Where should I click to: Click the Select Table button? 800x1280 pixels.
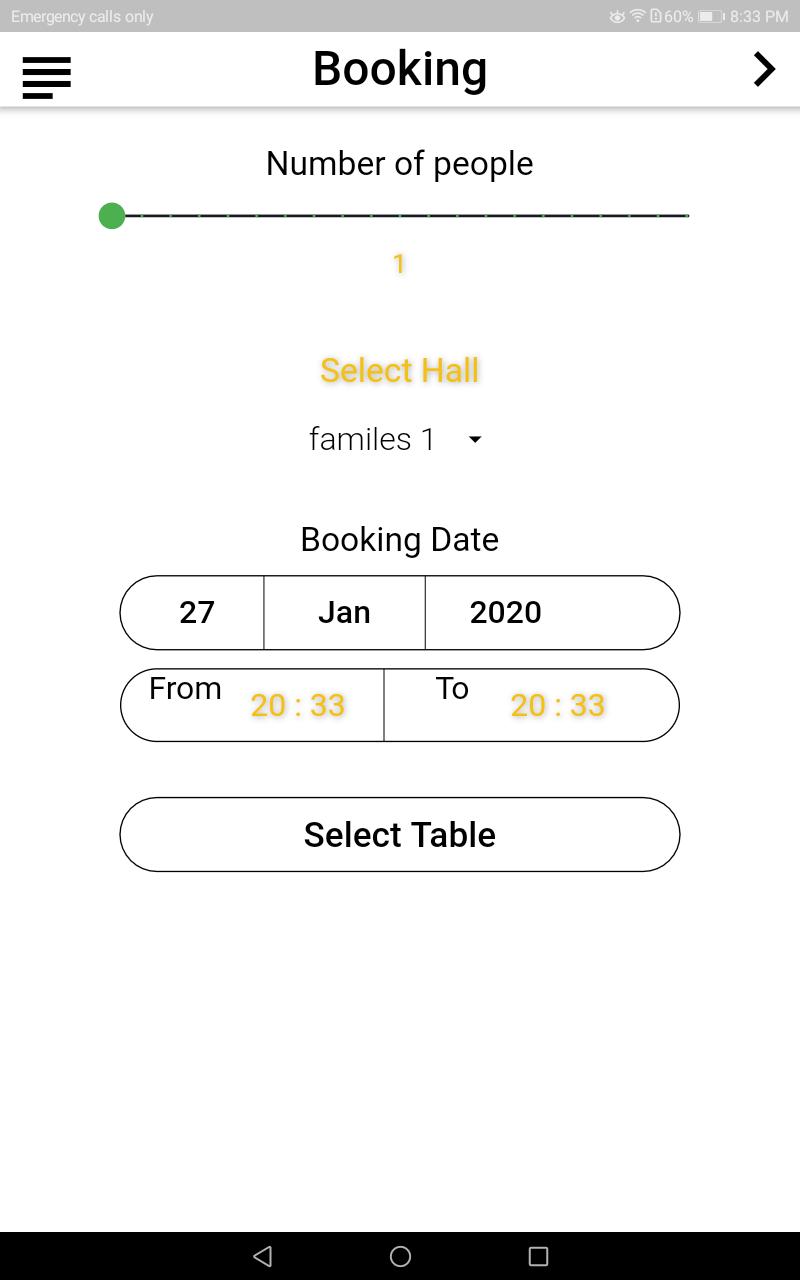[400, 834]
